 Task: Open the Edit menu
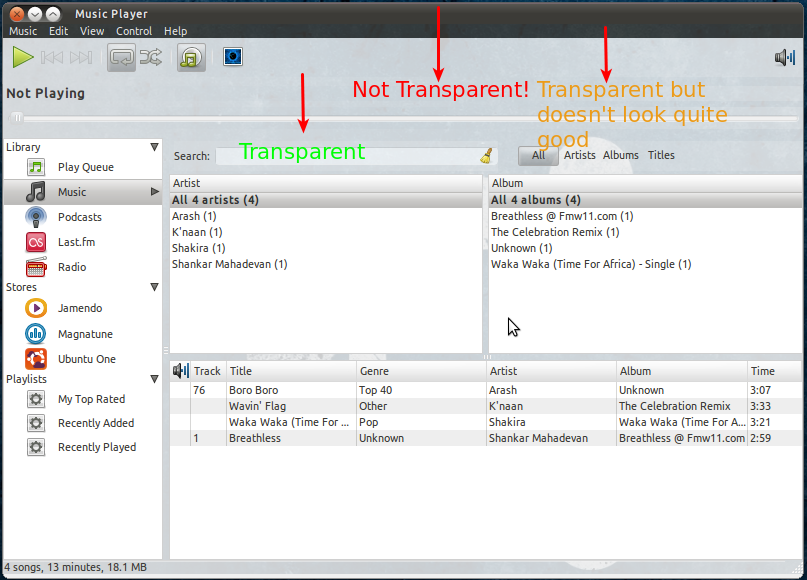[58, 31]
